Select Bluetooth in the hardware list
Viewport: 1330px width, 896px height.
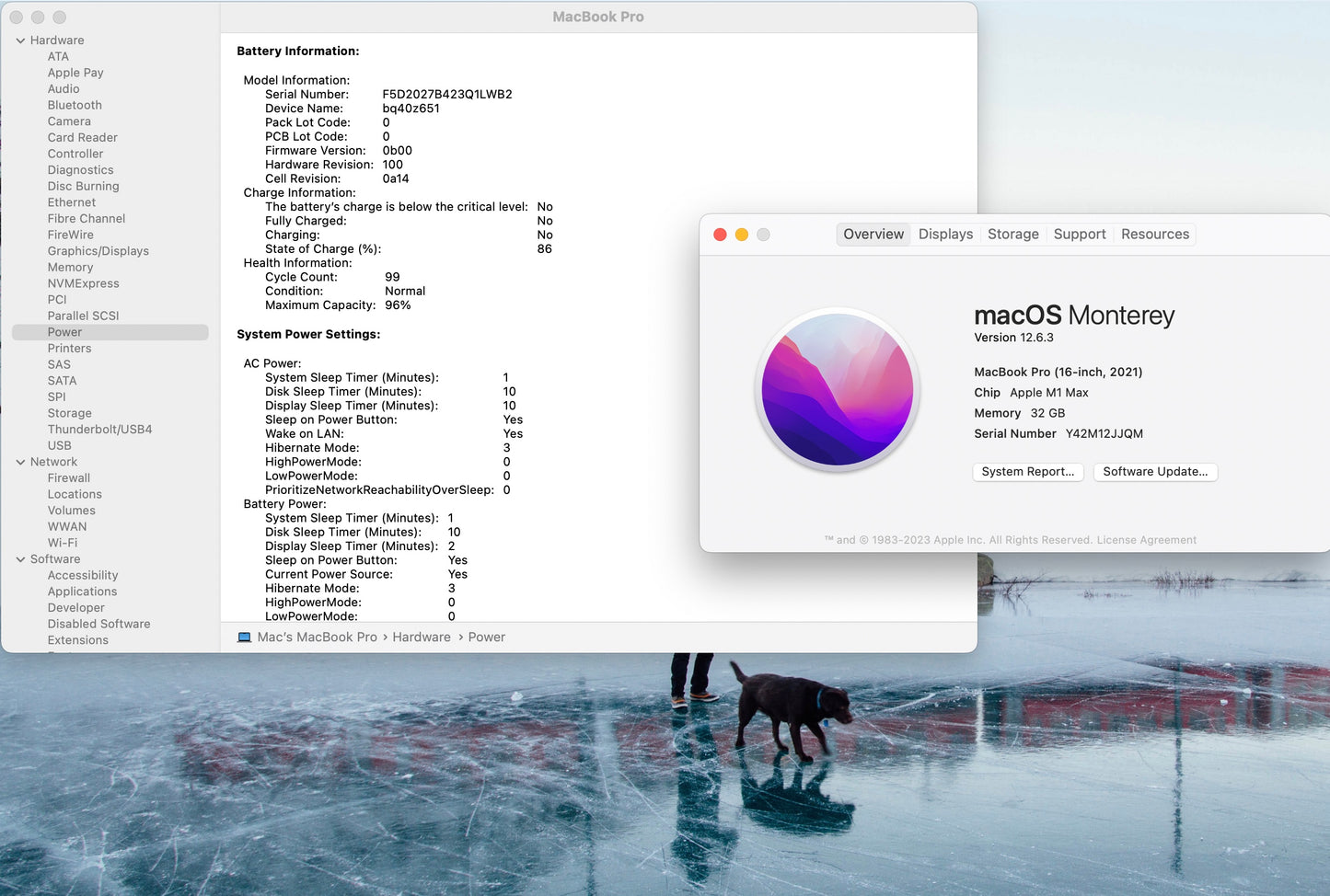click(75, 106)
